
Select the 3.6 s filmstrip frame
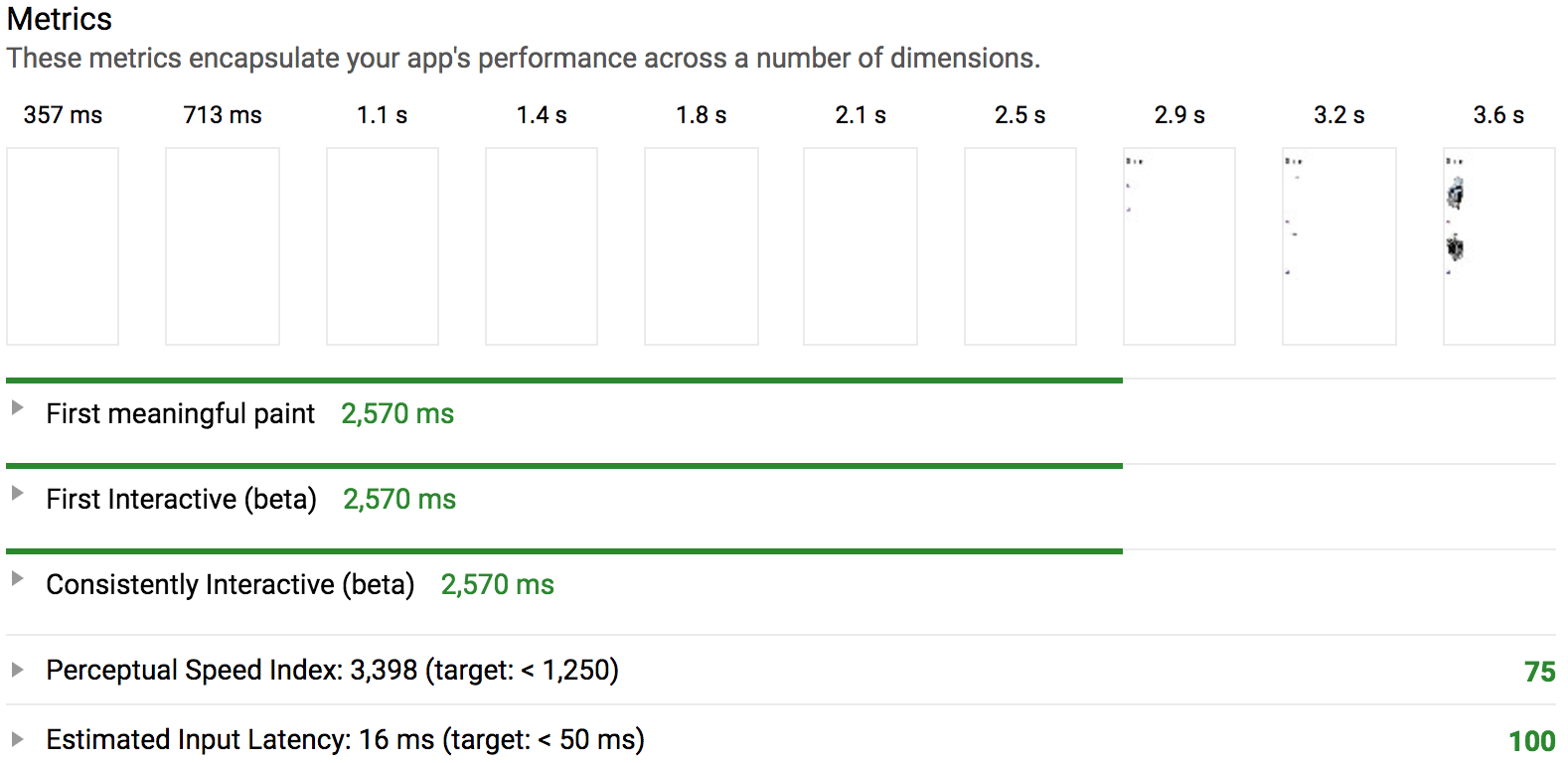pyautogui.click(x=1499, y=246)
